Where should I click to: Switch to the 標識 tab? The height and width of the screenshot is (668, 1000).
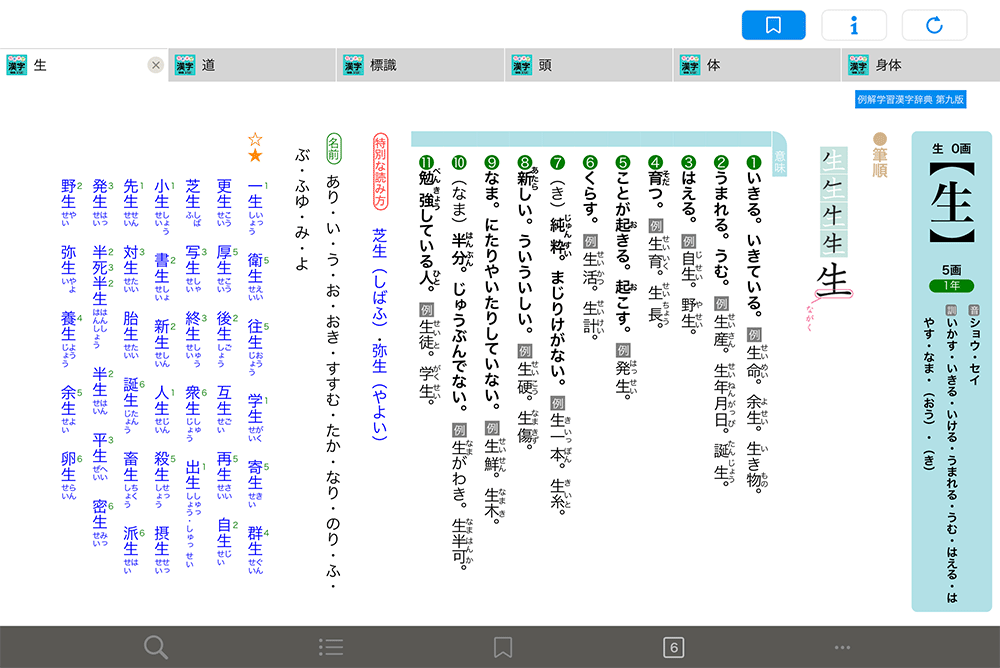[x=421, y=65]
